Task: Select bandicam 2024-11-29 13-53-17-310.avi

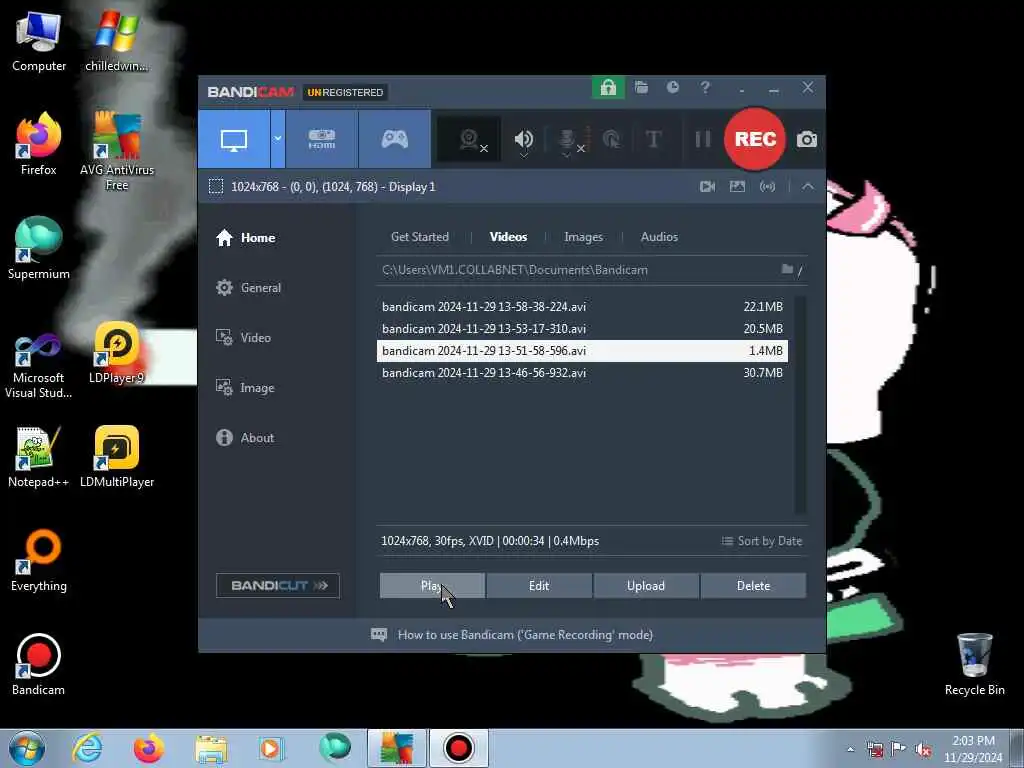Action: 582,328
